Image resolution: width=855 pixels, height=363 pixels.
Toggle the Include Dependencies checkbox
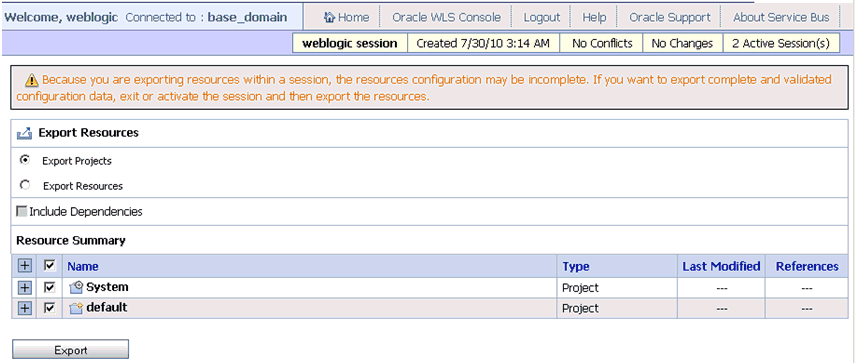pyautogui.click(x=22, y=211)
